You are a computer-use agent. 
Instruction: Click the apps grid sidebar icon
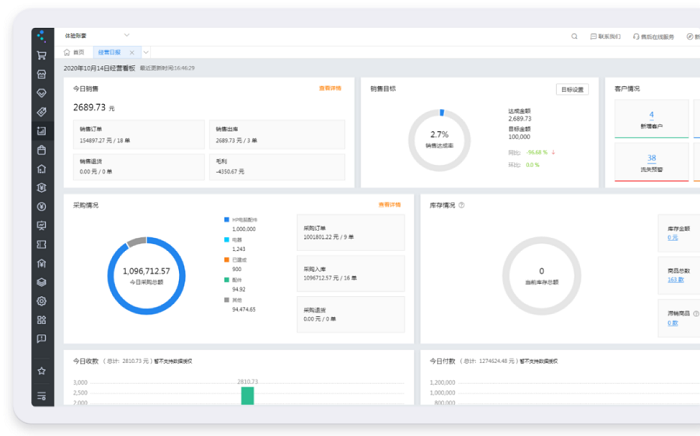(42, 320)
